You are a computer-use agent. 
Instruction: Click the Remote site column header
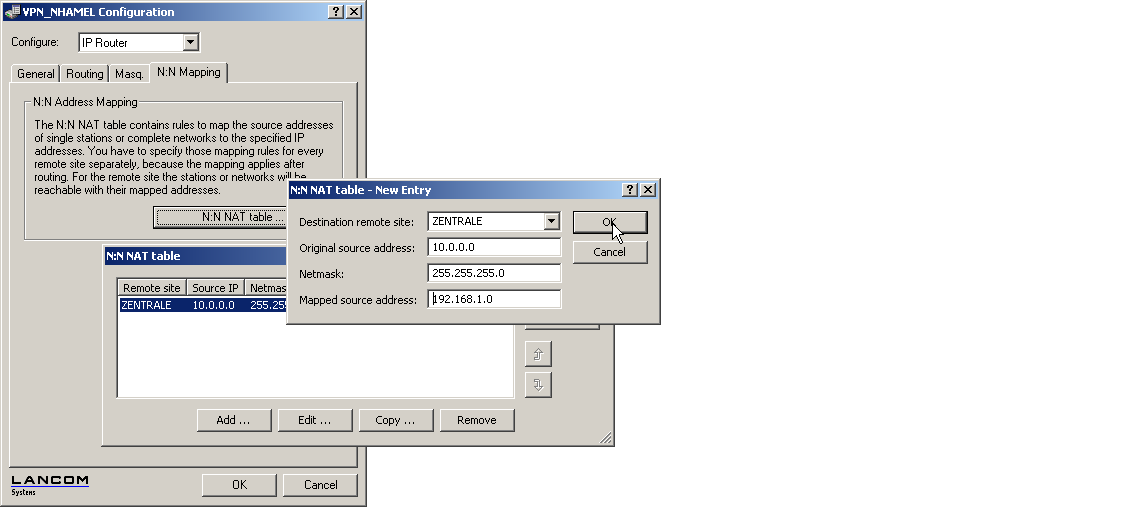[x=151, y=288]
